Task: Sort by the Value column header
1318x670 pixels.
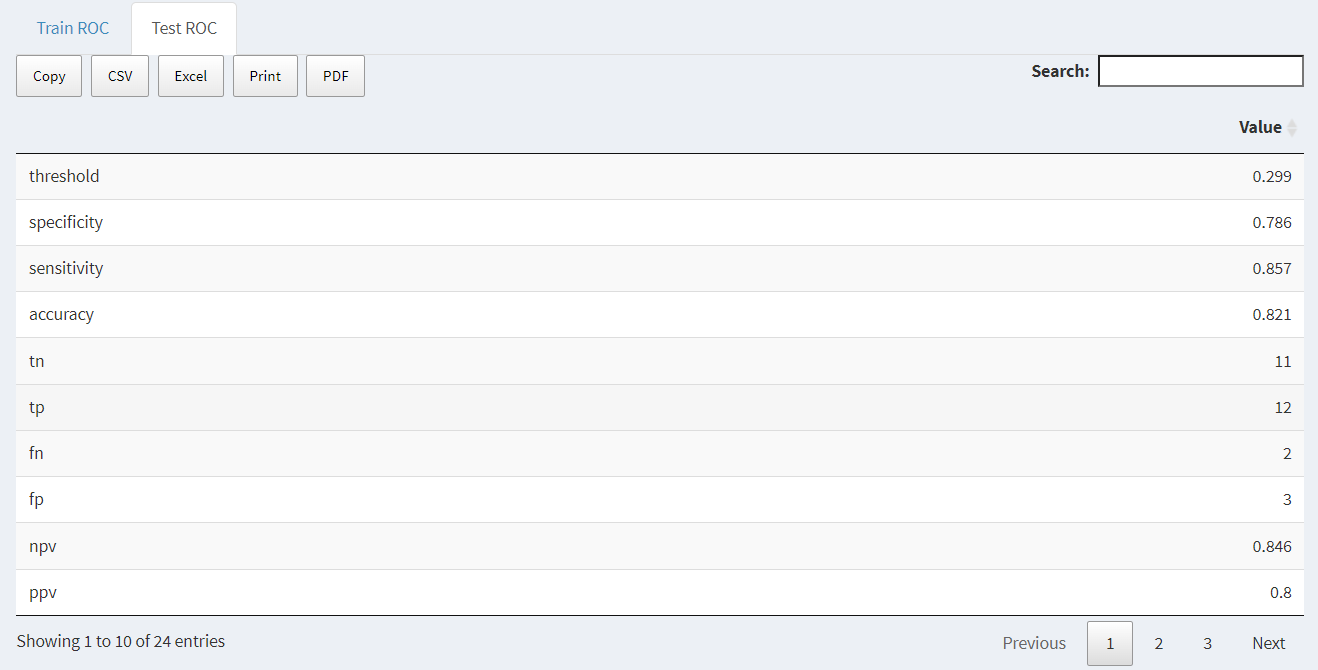Action: 1259,127
